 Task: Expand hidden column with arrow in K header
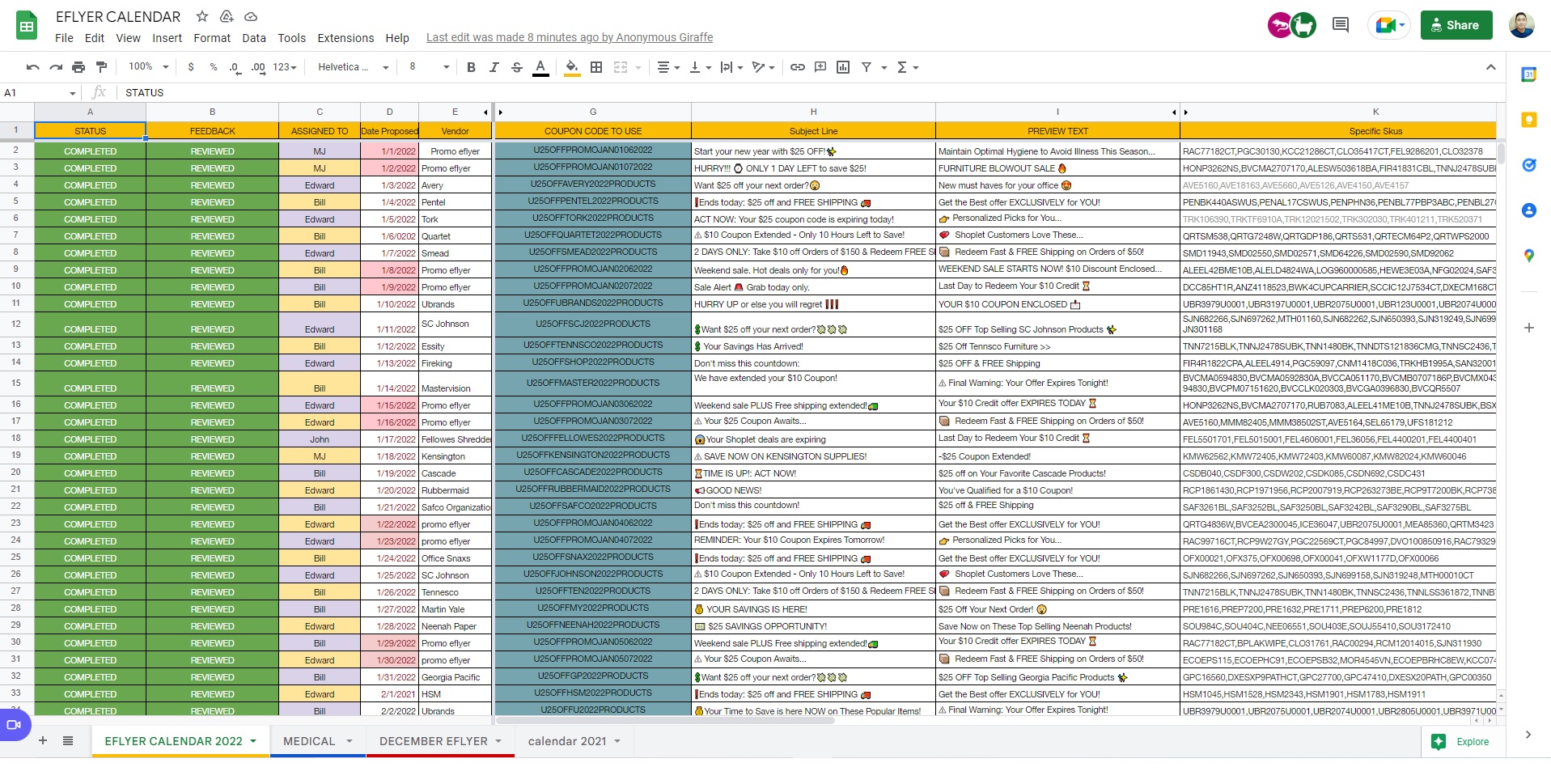coord(1185,112)
